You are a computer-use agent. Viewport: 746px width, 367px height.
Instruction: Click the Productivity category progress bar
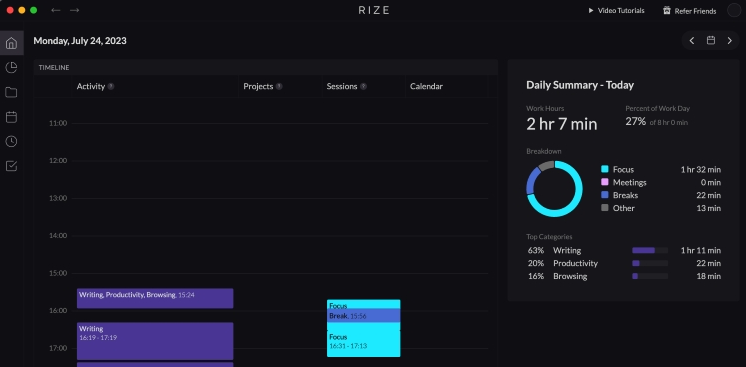650,263
